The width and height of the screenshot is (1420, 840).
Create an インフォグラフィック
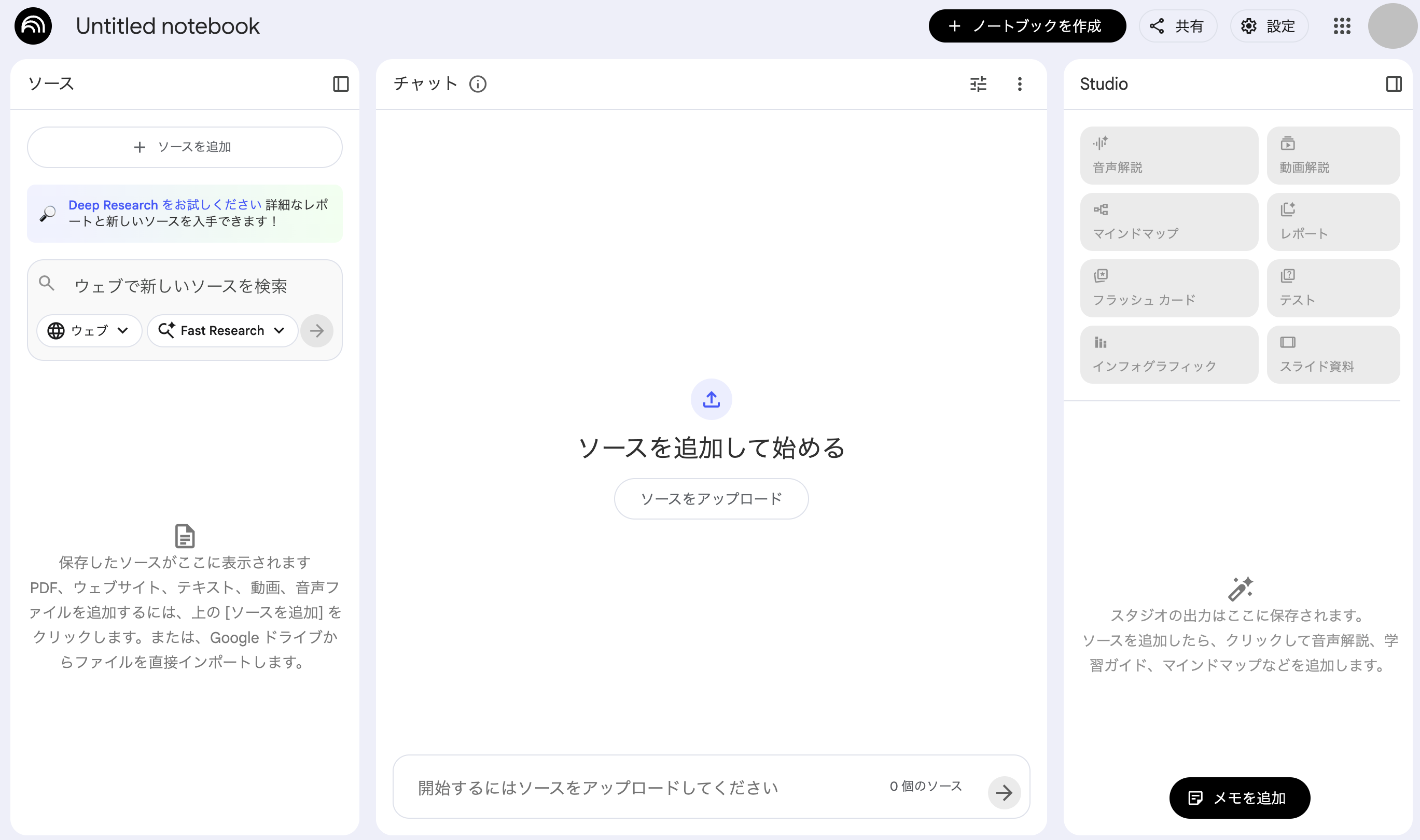pos(1168,355)
